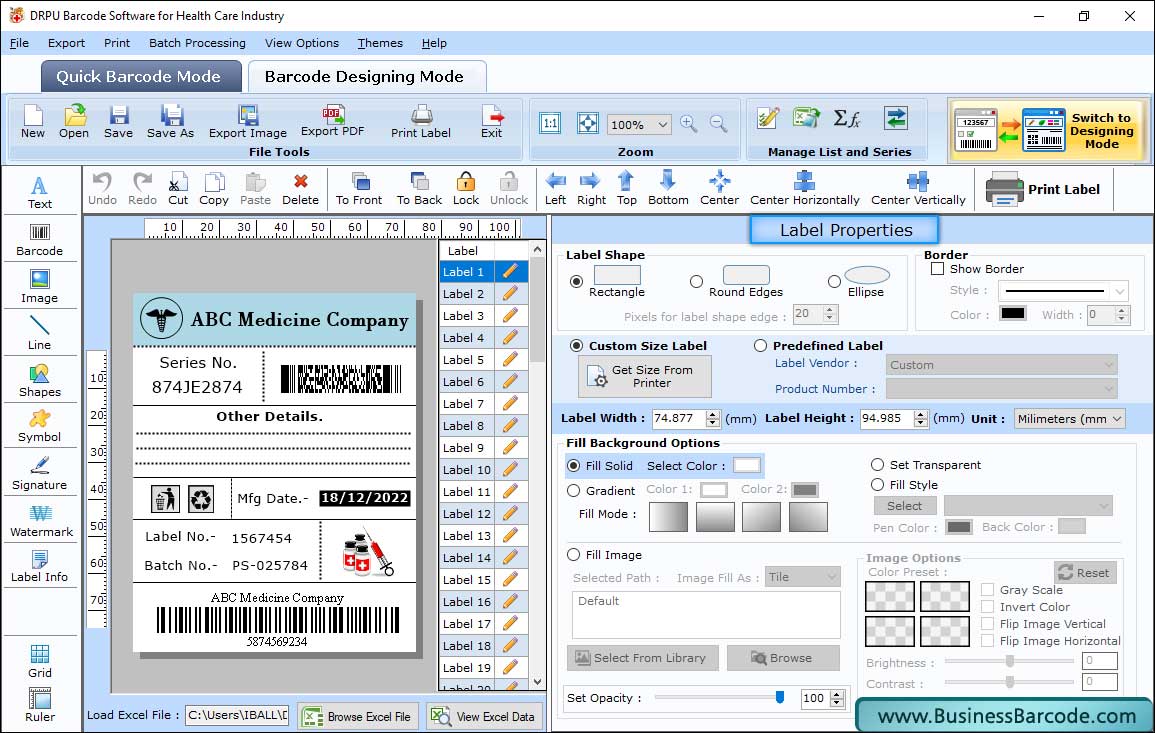Click the large Print Label button
Image resolution: width=1155 pixels, height=733 pixels.
click(1042, 189)
